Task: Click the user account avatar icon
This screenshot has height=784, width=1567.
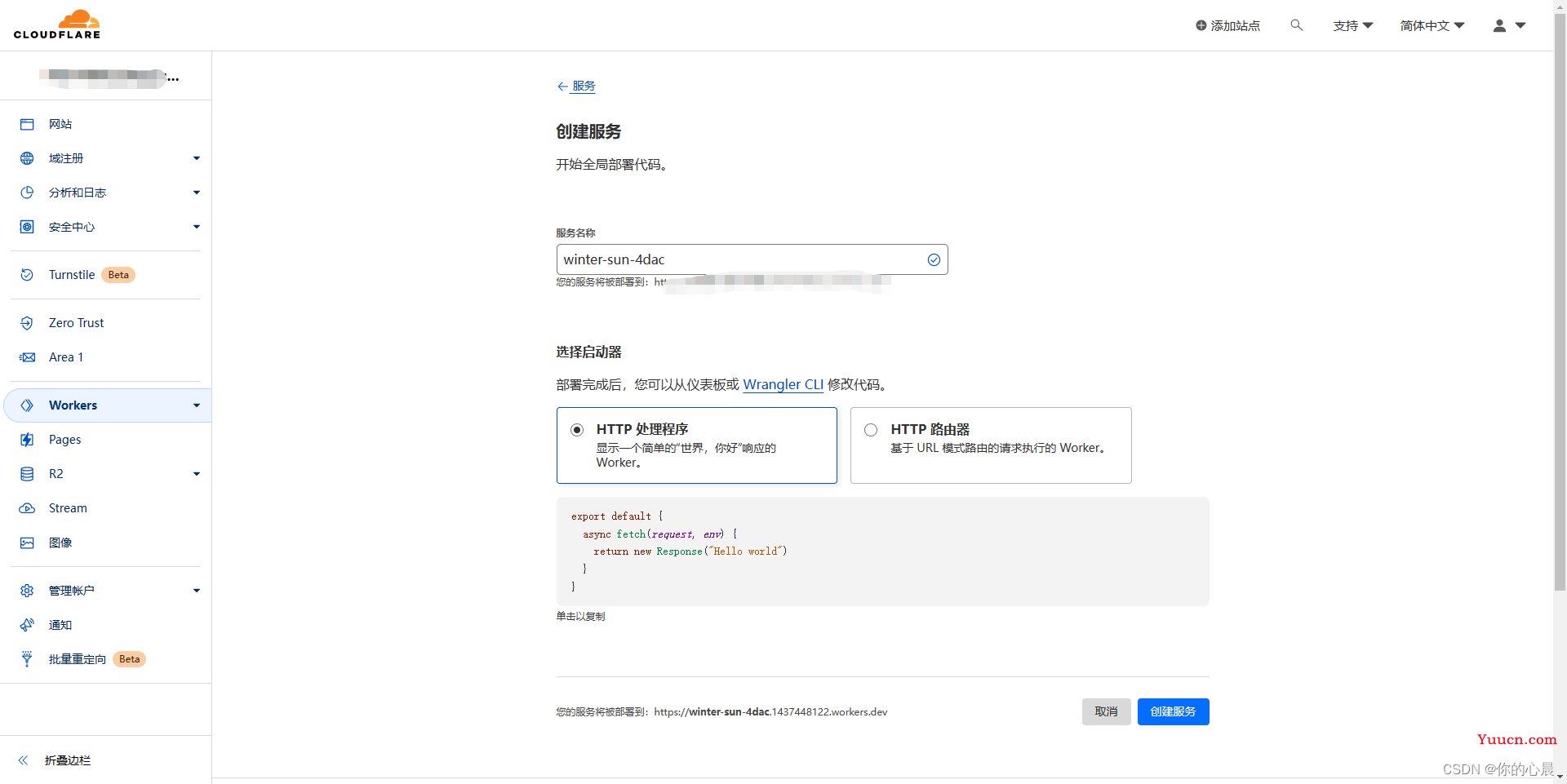Action: click(x=1499, y=25)
